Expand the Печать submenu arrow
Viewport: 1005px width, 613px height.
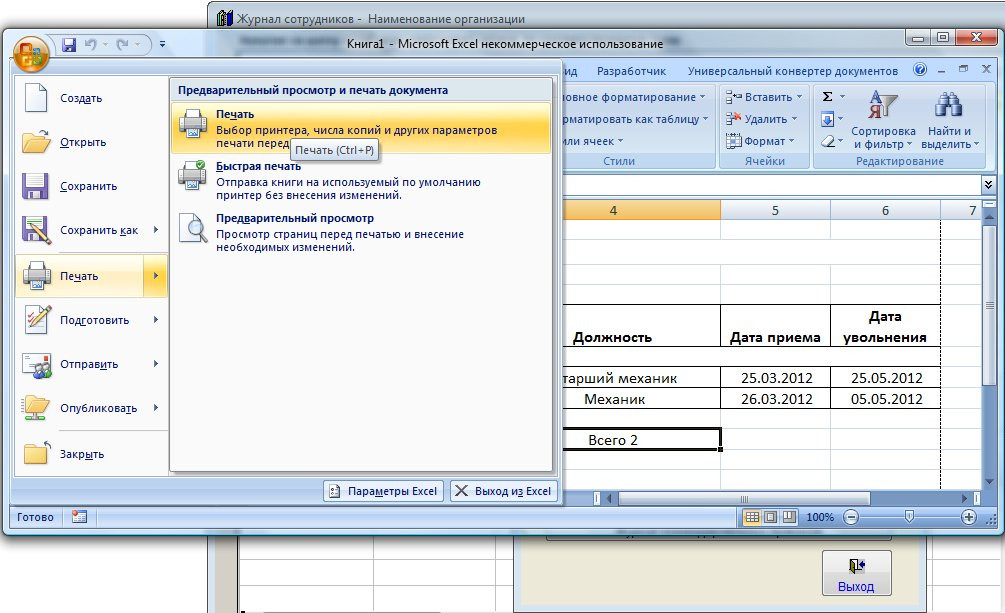pos(156,276)
